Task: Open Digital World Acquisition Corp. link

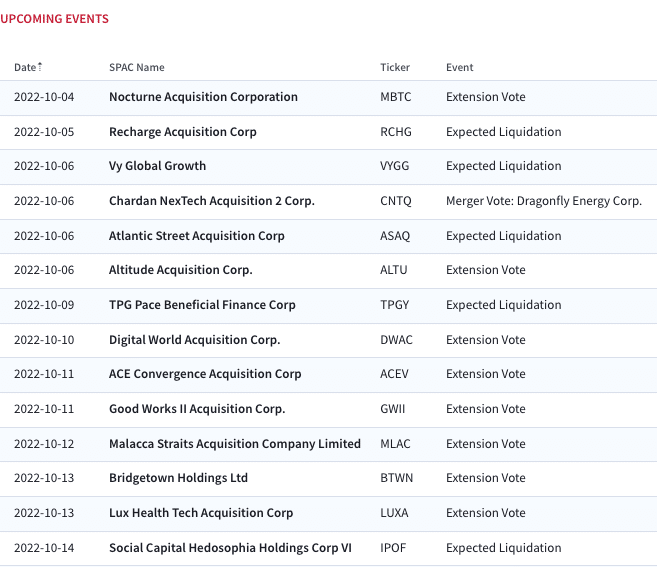Action: [194, 340]
